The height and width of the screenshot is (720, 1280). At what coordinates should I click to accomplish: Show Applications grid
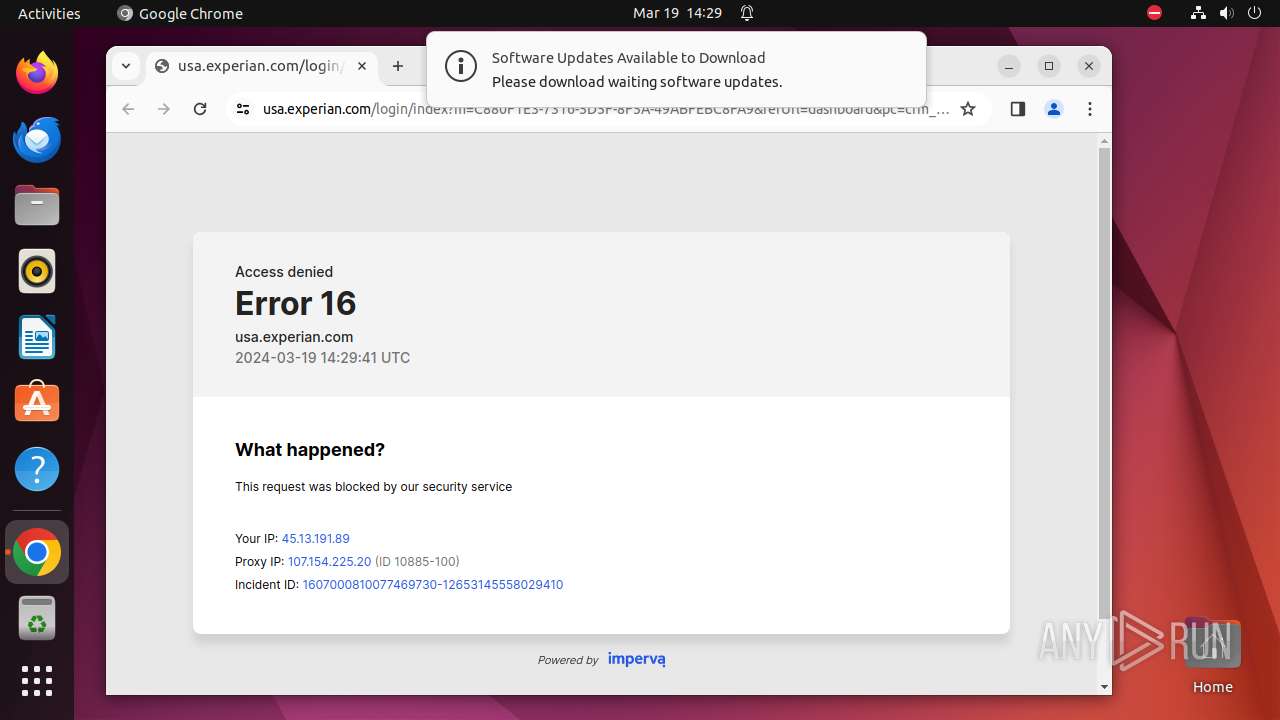coord(37,681)
